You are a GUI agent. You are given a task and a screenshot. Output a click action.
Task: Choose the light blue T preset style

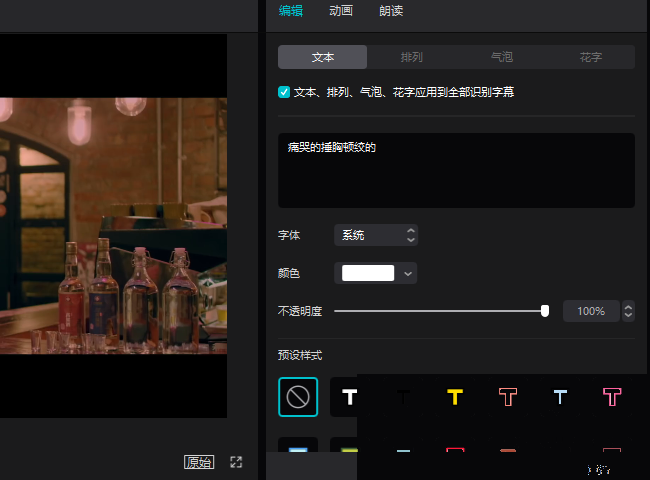click(x=560, y=397)
